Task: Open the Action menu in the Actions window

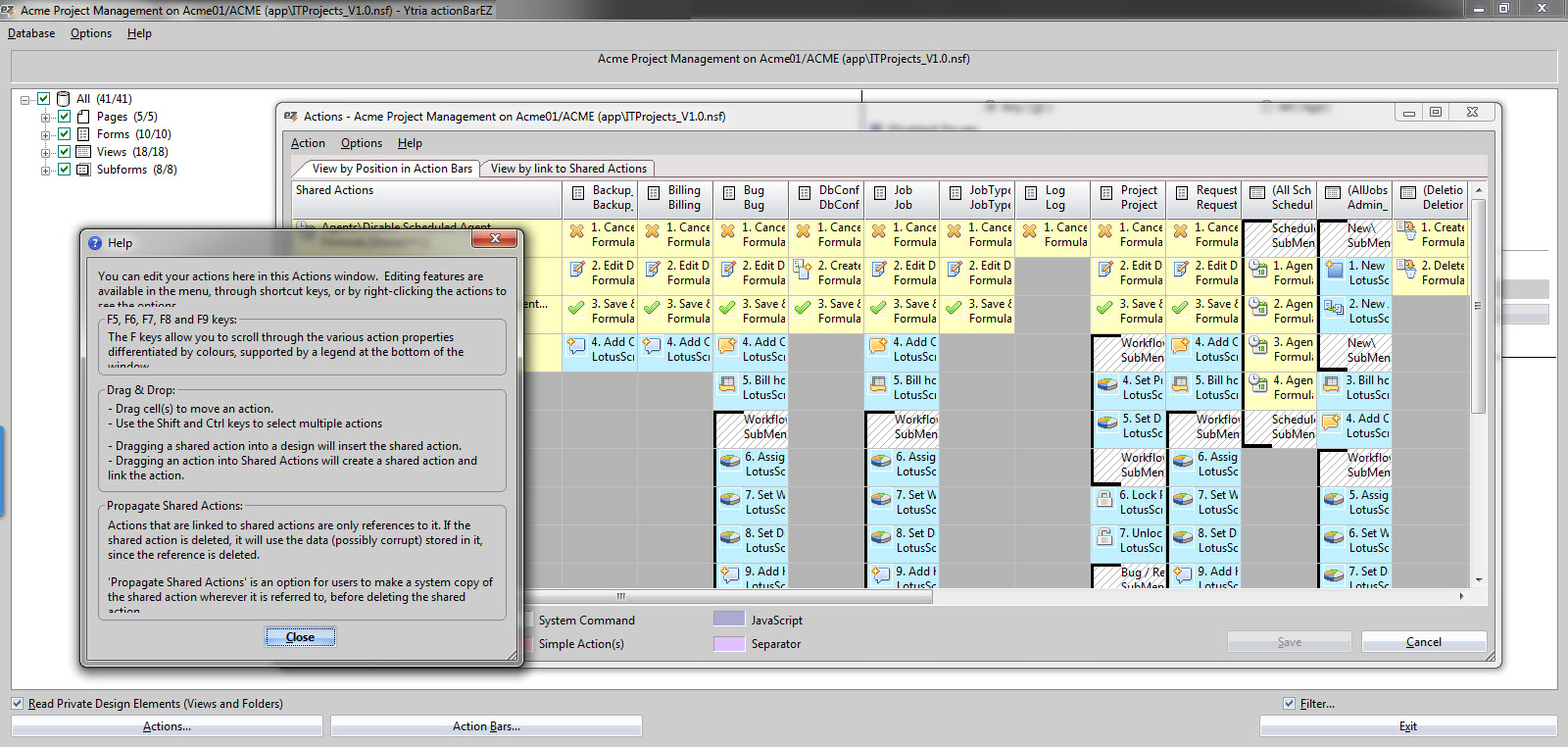Action: click(308, 143)
